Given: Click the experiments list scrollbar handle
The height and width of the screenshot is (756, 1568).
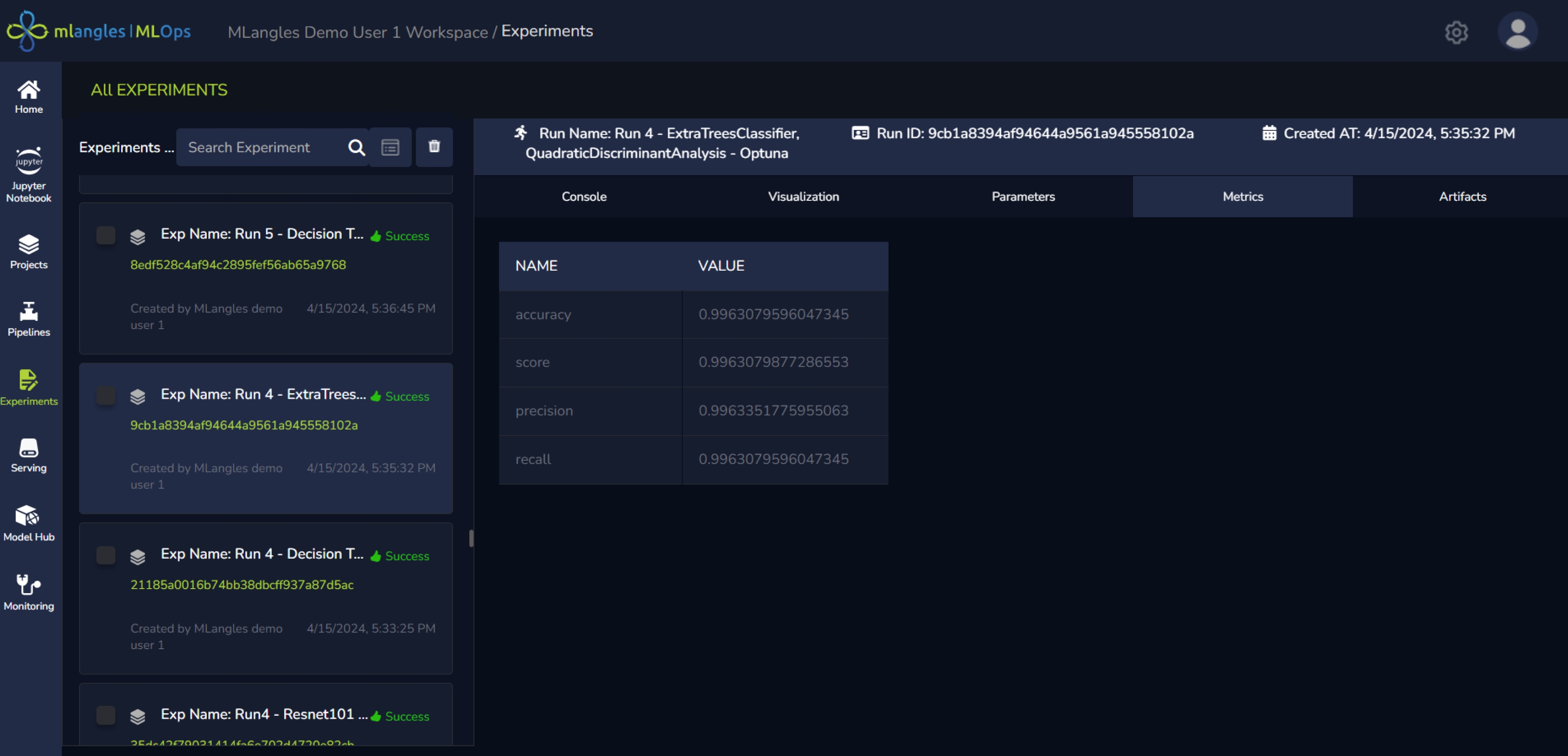Looking at the screenshot, I should 471,538.
